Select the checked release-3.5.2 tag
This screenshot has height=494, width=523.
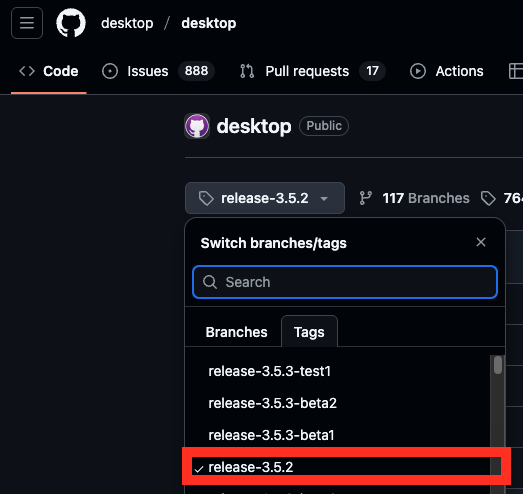click(341, 467)
